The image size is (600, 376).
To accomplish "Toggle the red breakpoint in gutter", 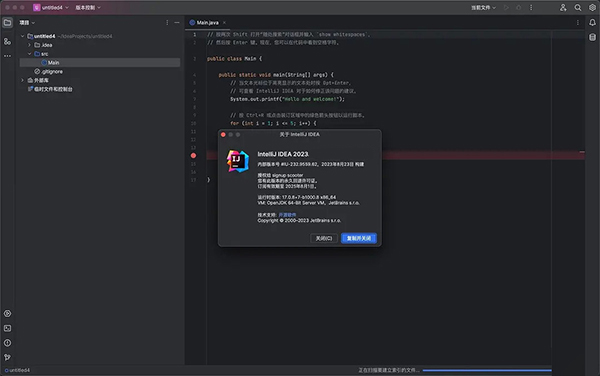I will (x=193, y=155).
